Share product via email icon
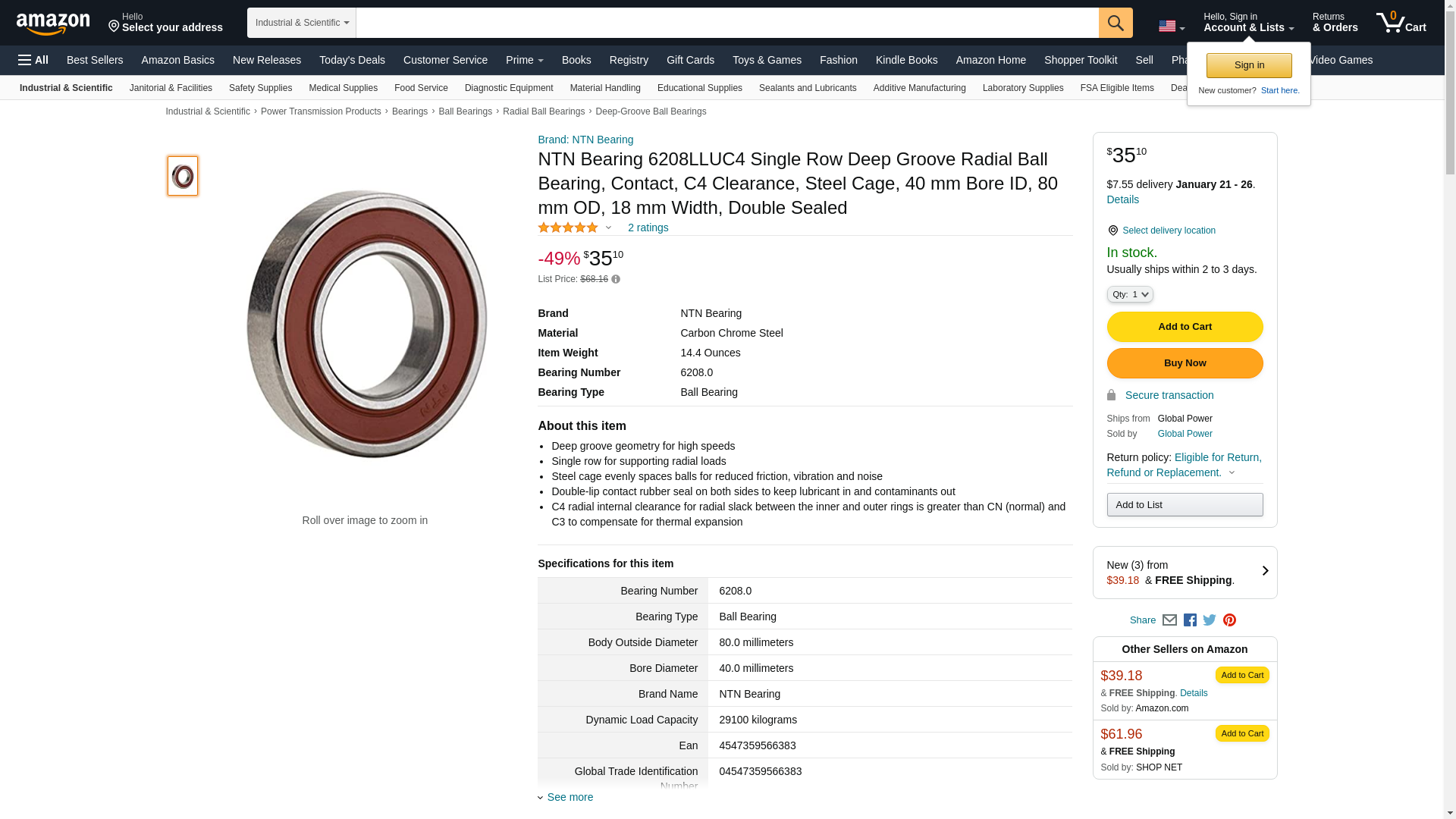The height and width of the screenshot is (819, 1456). [1169, 620]
